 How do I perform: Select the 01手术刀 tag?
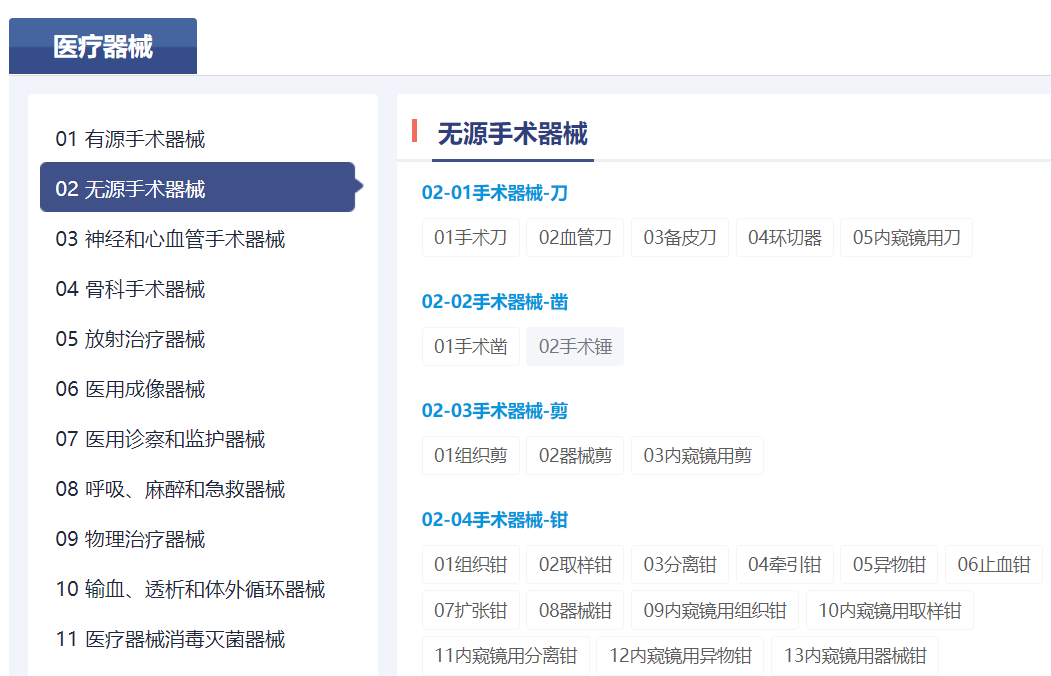(470, 237)
